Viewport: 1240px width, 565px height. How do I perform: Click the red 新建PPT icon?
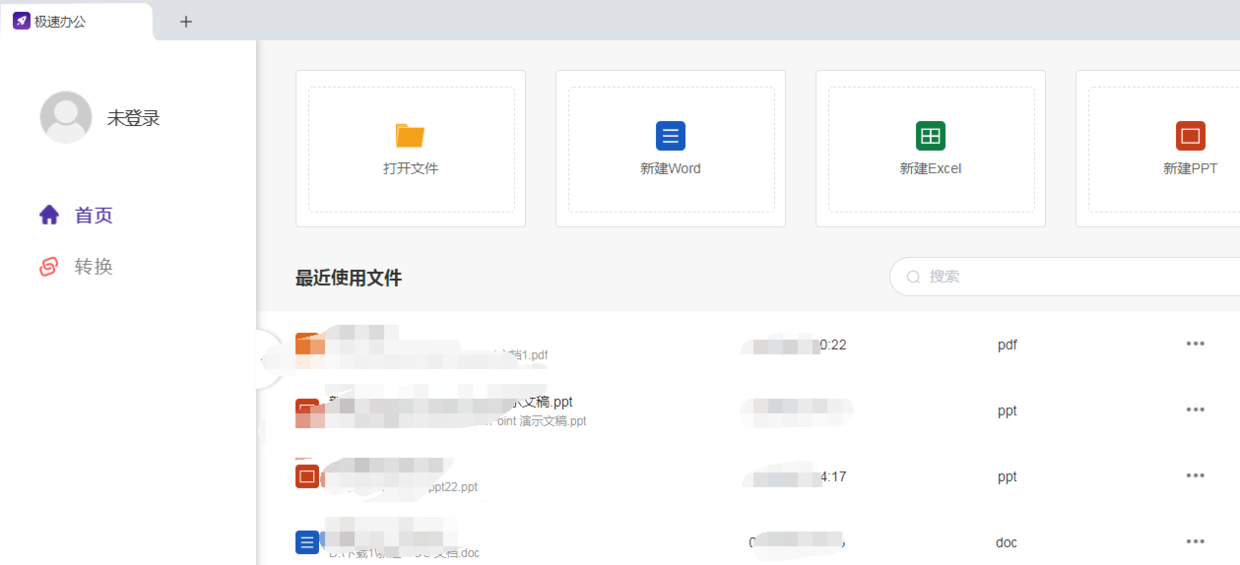click(1190, 135)
